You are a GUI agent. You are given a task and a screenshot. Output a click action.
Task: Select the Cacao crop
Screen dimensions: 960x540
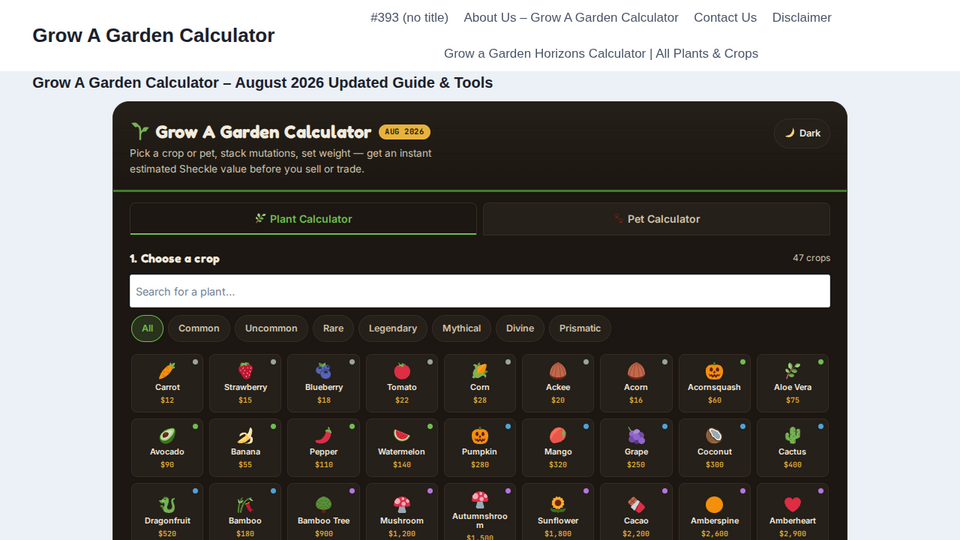click(x=636, y=513)
